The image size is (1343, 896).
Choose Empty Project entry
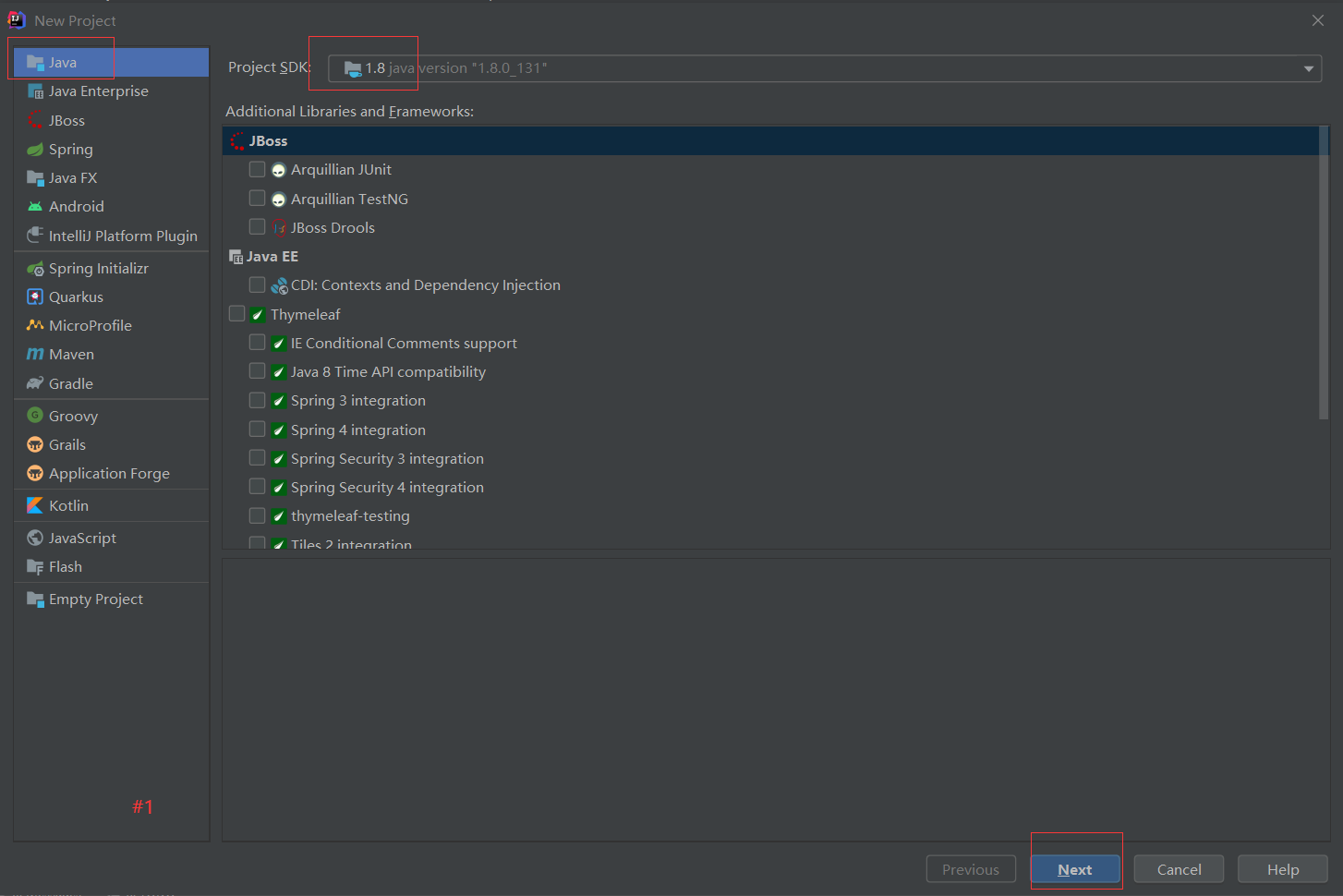[x=112, y=599]
